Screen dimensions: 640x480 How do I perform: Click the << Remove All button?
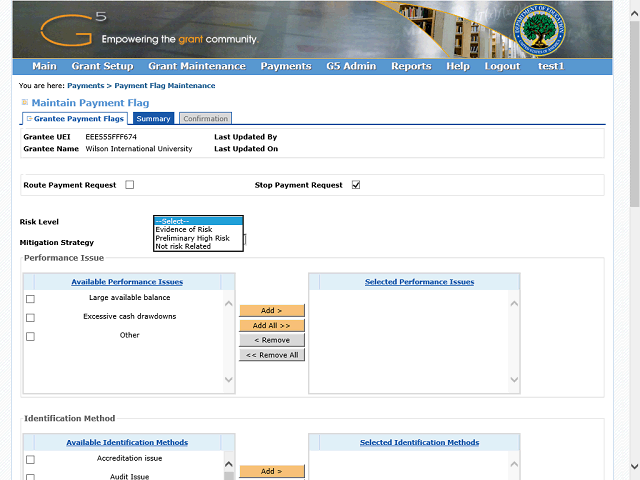(x=272, y=355)
